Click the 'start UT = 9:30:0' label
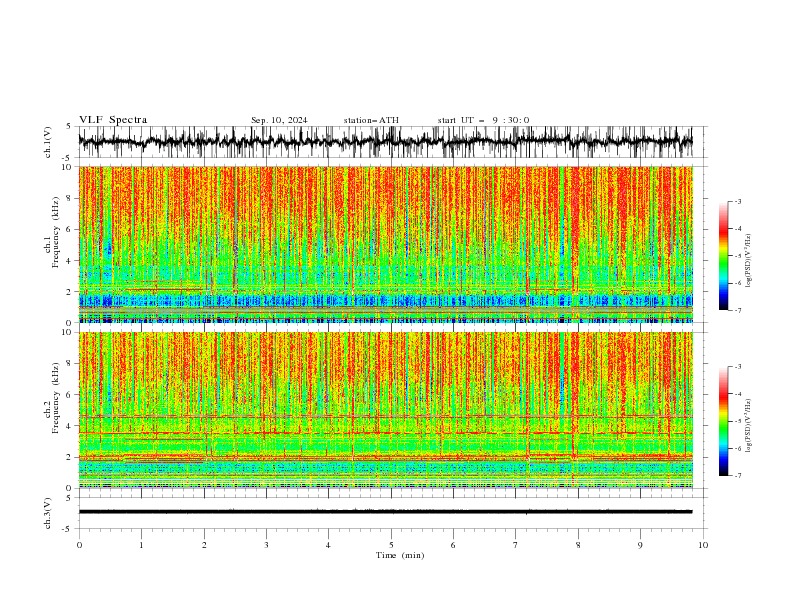The height and width of the screenshot is (612, 792). coord(483,120)
